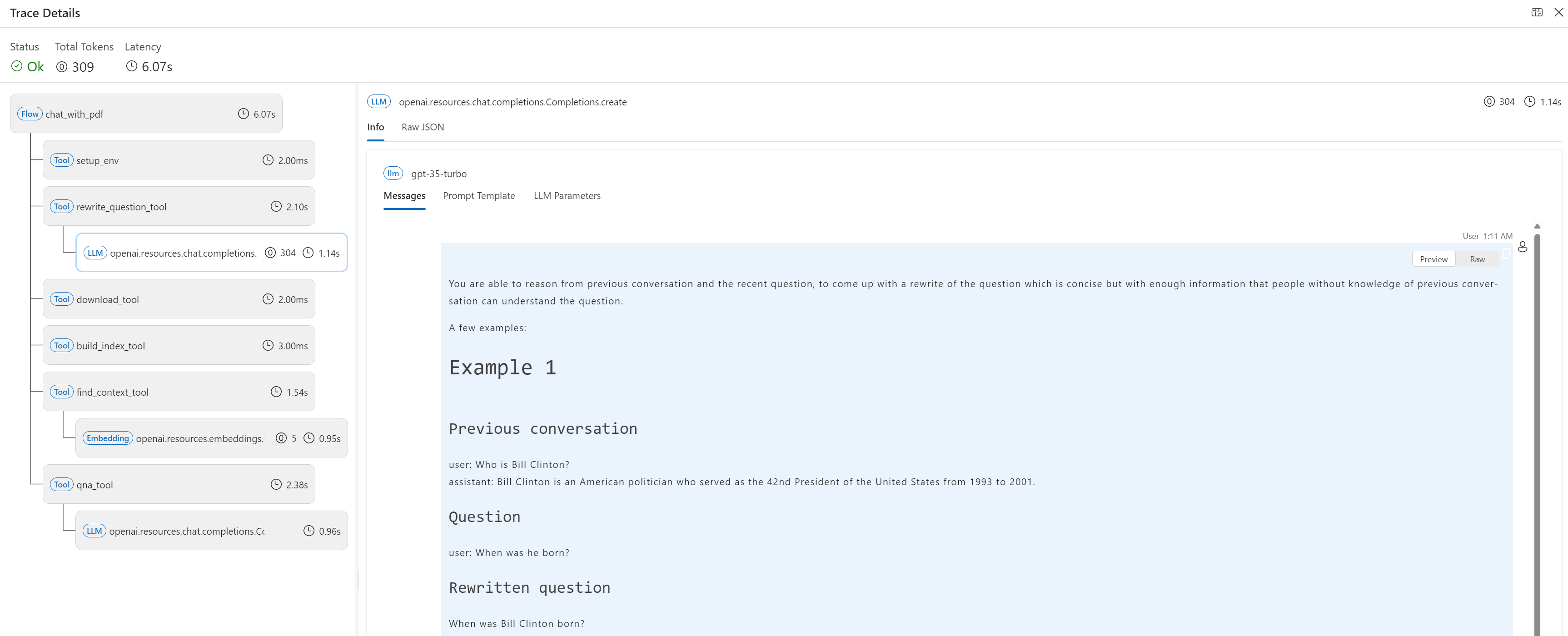This screenshot has height=636, width=1568.
Task: Select the find_context_tool node
Action: tap(179, 392)
